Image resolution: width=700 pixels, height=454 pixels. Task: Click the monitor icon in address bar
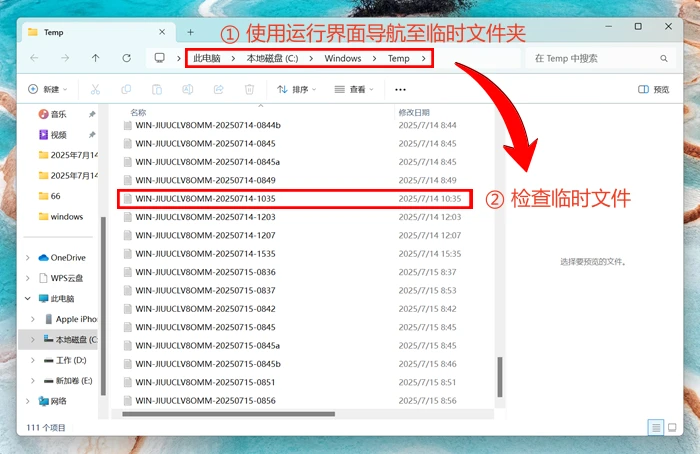coord(159,58)
